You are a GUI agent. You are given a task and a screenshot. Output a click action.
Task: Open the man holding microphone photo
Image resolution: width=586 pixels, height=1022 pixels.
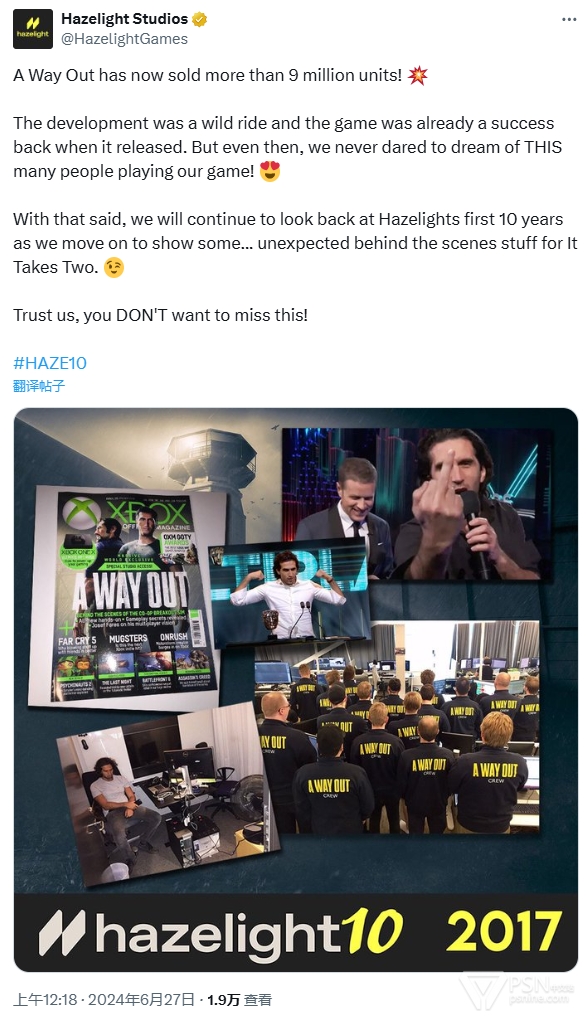pos(417,502)
